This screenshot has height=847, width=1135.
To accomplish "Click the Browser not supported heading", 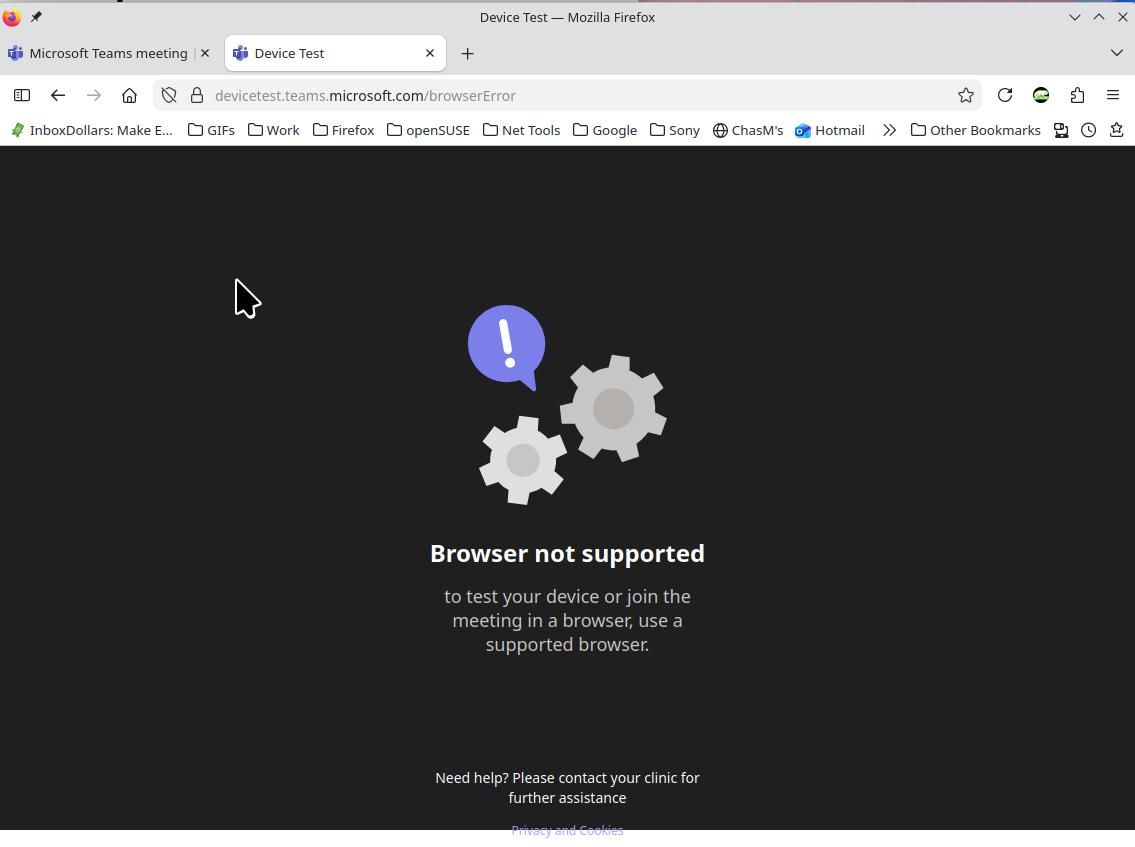I will click(568, 553).
